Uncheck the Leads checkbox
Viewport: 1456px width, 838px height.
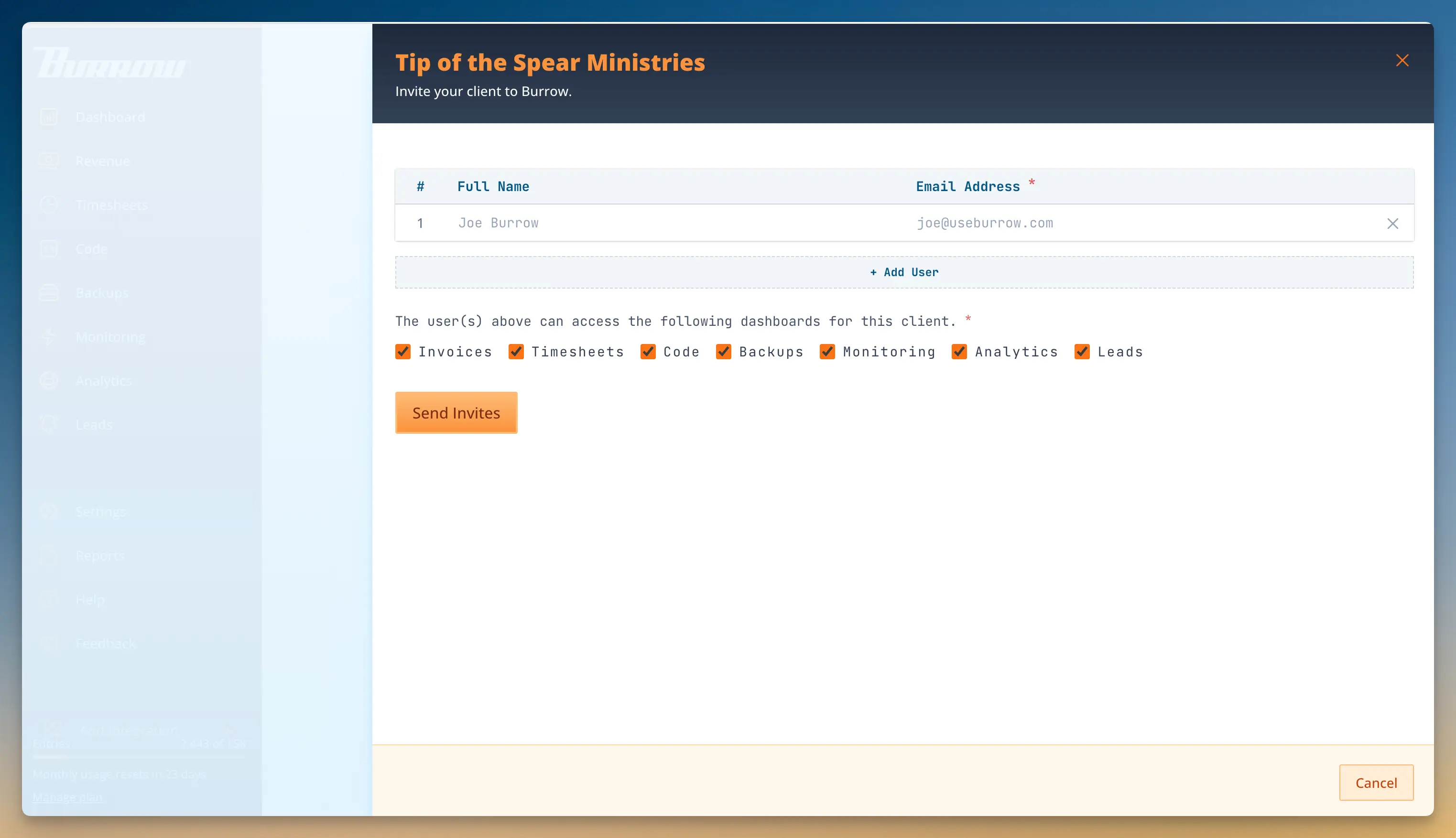click(1082, 352)
